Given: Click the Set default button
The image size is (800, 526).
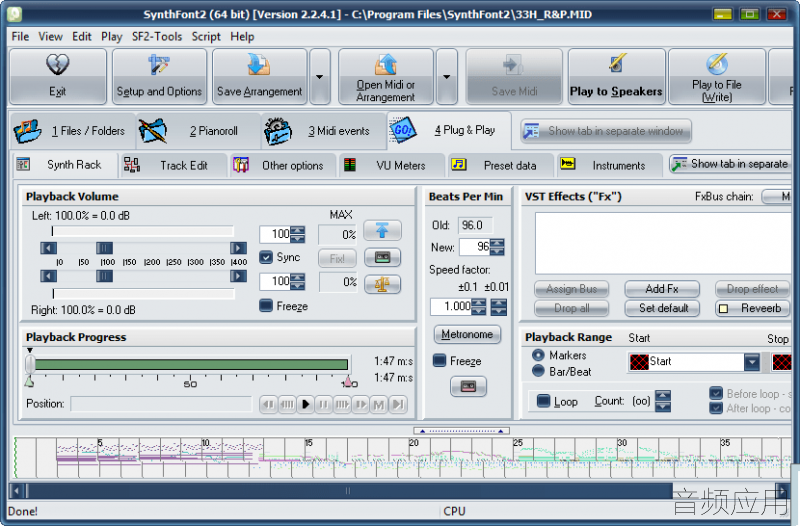Looking at the screenshot, I should (662, 308).
